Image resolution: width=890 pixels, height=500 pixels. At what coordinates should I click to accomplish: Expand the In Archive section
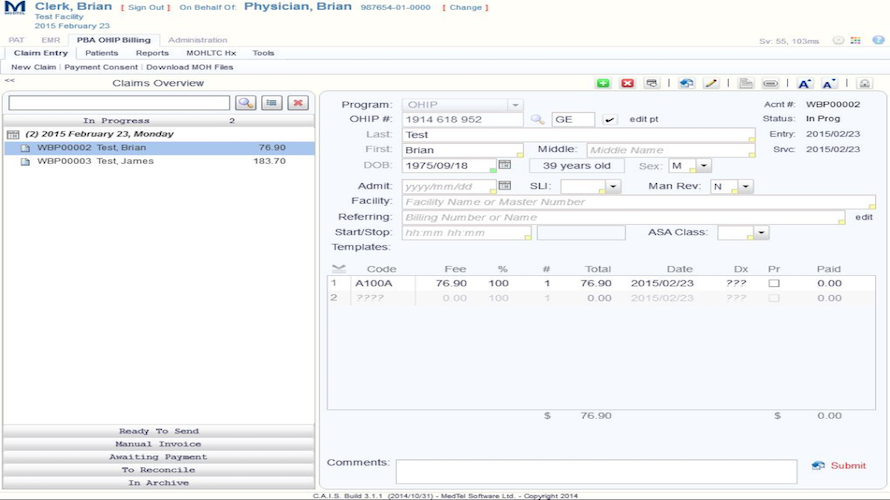pos(158,483)
